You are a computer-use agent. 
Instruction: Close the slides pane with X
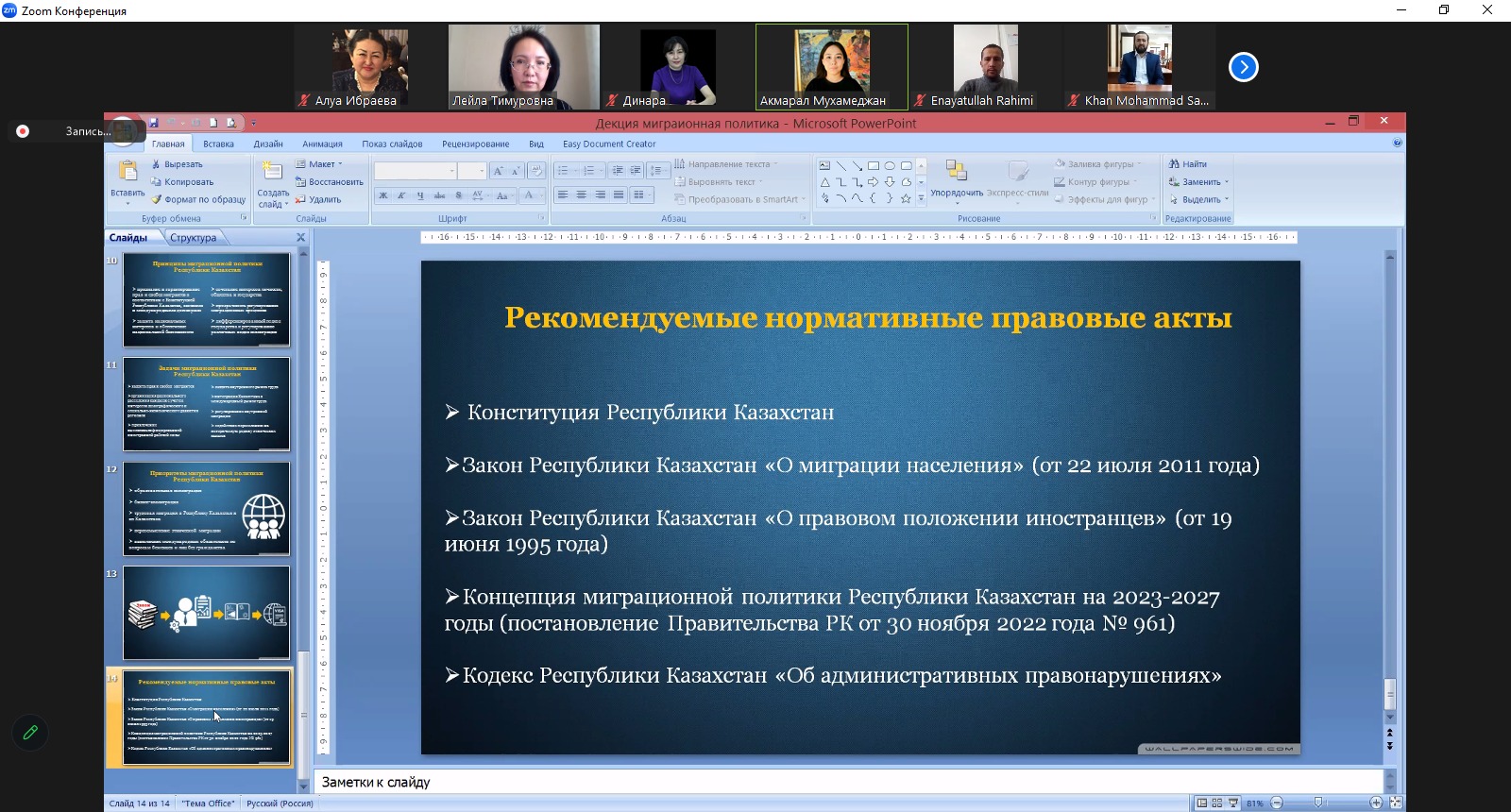301,238
